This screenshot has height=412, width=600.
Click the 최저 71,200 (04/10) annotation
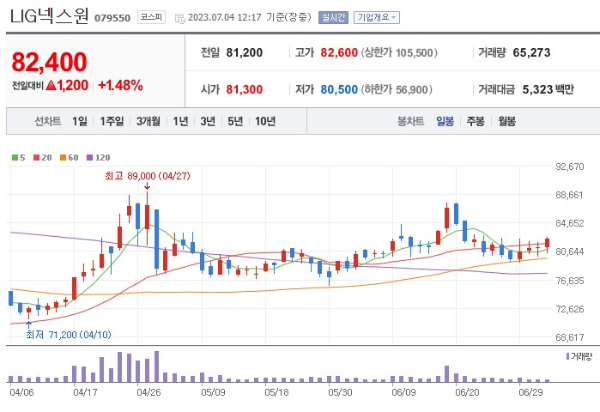point(68,335)
